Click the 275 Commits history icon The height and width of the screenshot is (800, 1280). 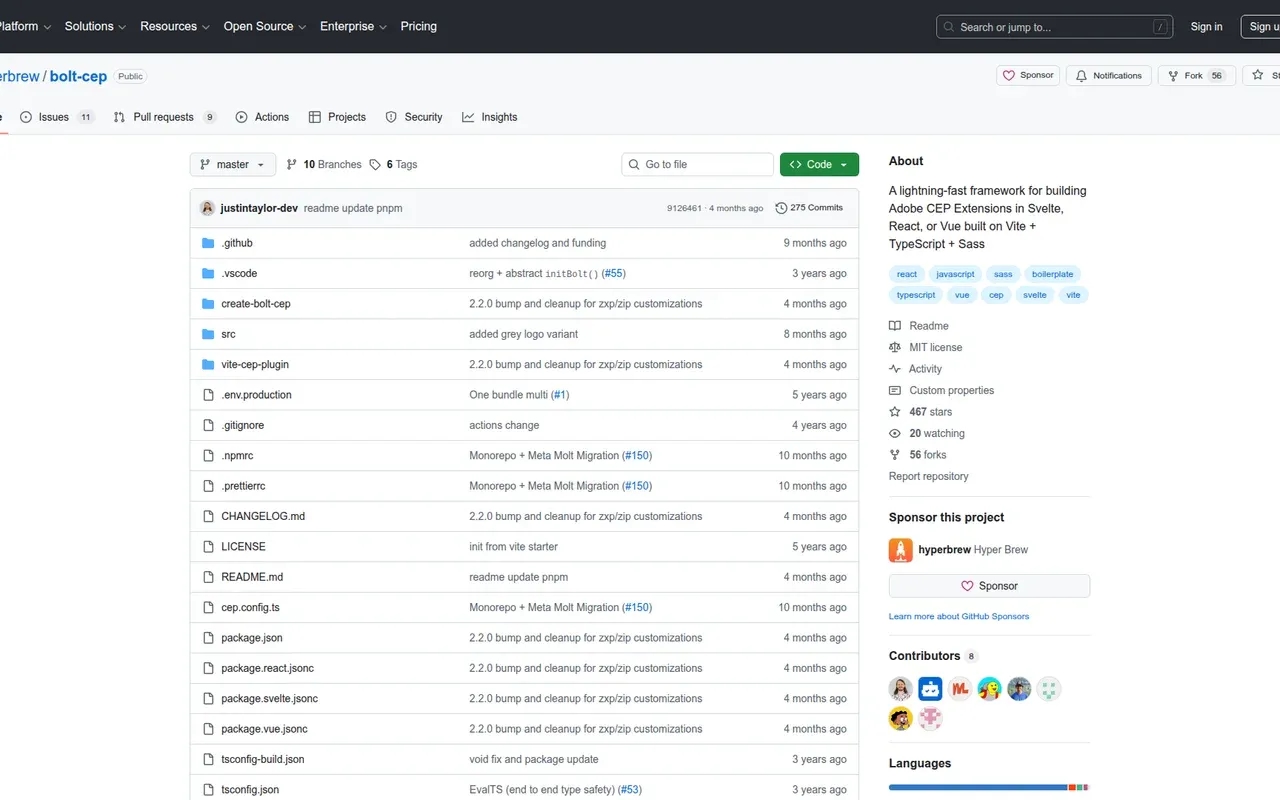click(x=781, y=208)
